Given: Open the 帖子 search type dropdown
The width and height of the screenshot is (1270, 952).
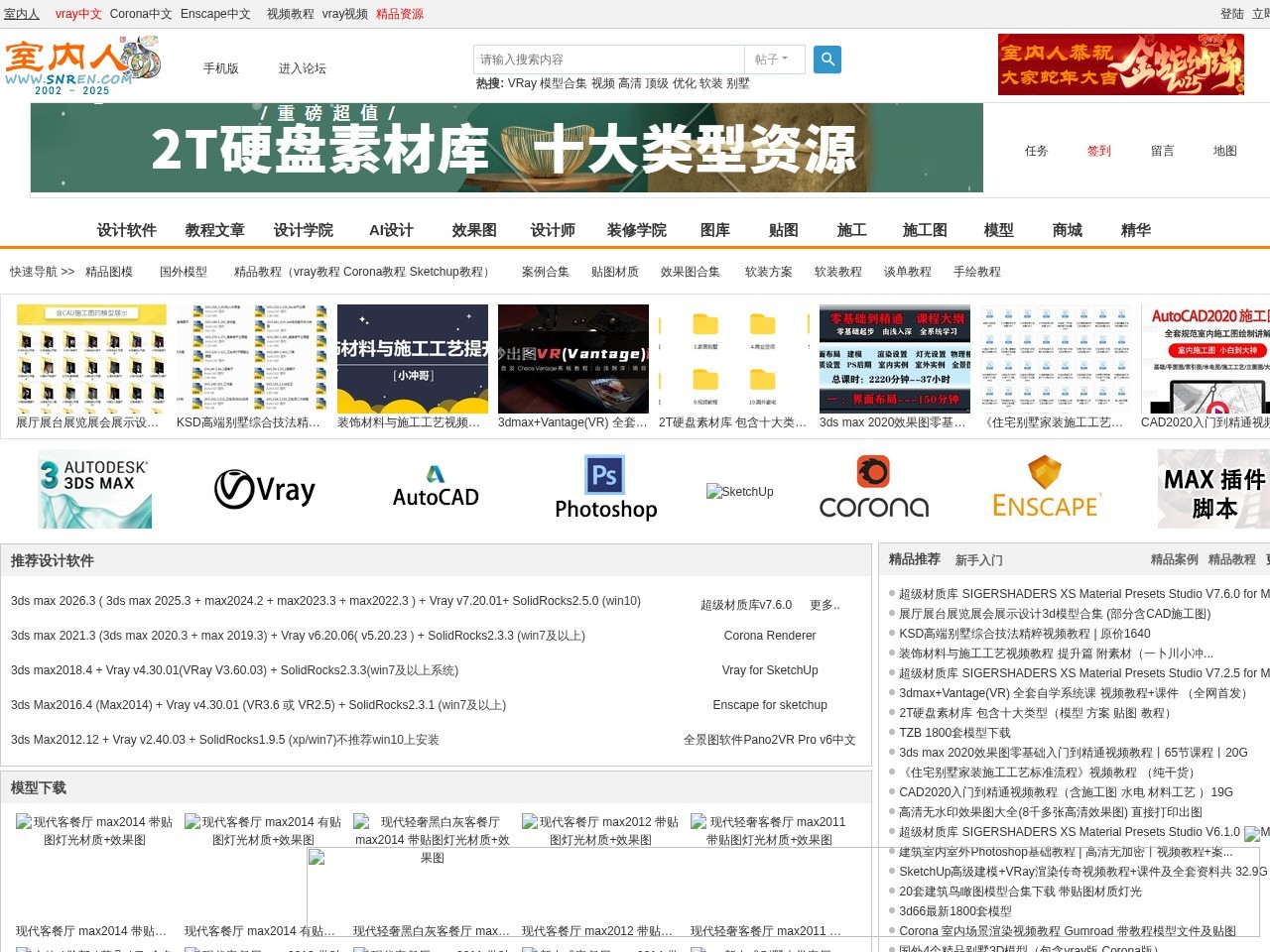Looking at the screenshot, I should (772, 59).
